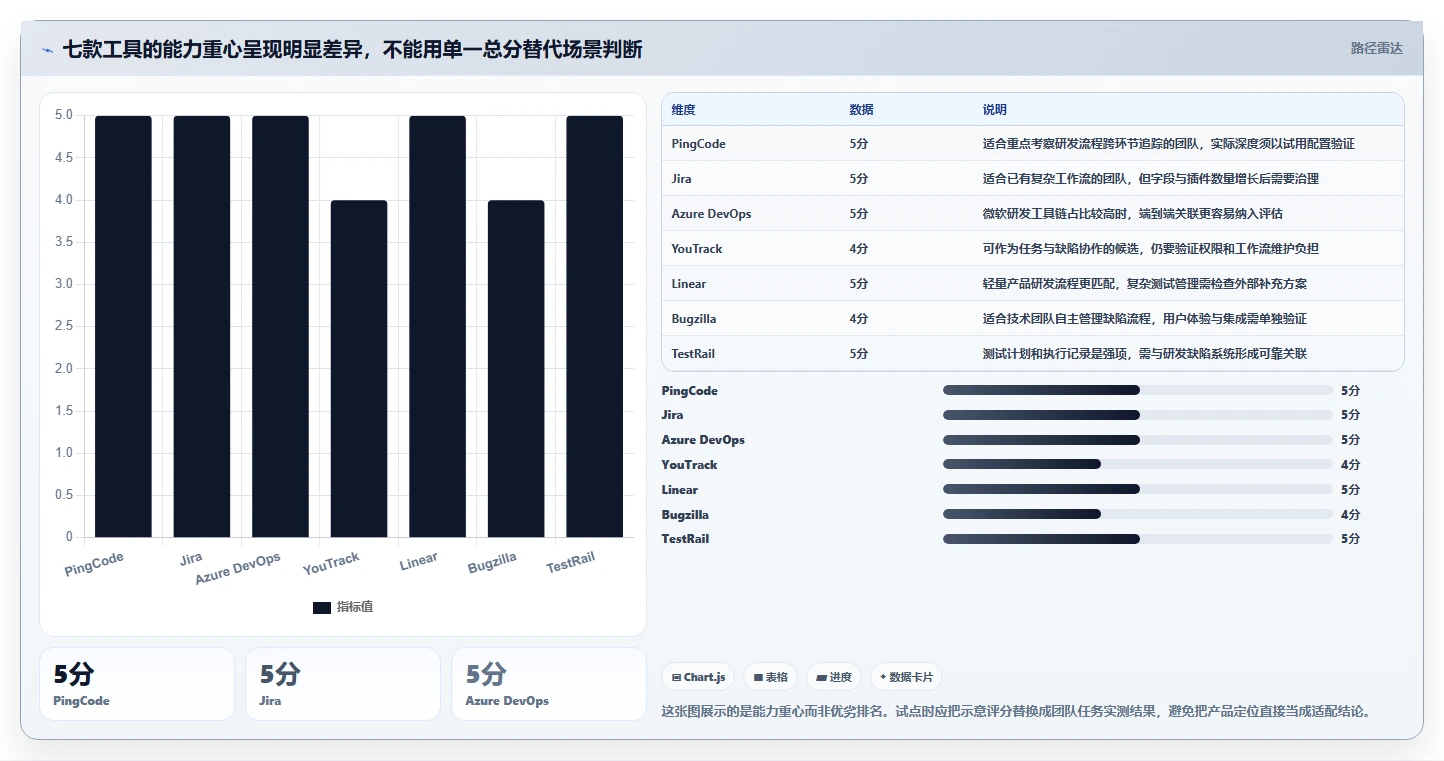Viewport: 1444px width, 761px height.
Task: Click the Bugzilla bar in the chart
Action: point(516,369)
